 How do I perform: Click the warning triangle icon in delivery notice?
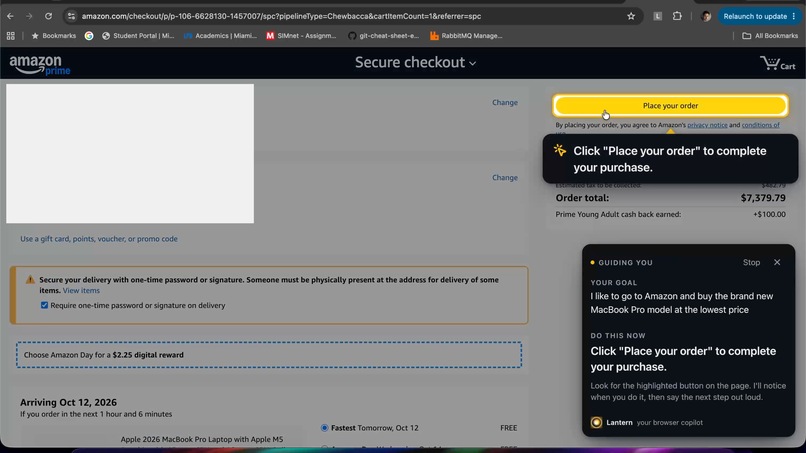click(x=30, y=280)
